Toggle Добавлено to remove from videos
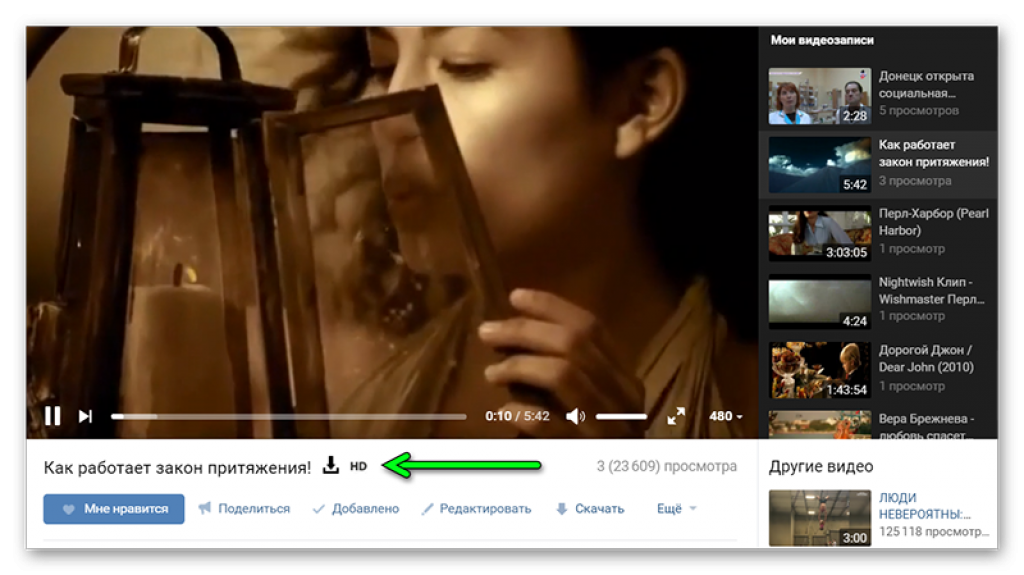The width and height of the screenshot is (1024, 575). click(x=356, y=509)
